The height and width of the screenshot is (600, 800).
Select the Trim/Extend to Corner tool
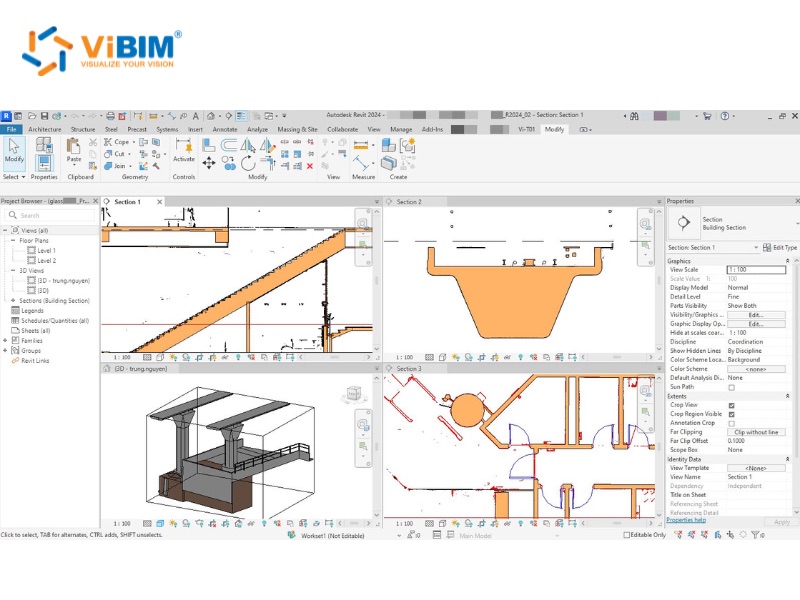click(x=268, y=163)
